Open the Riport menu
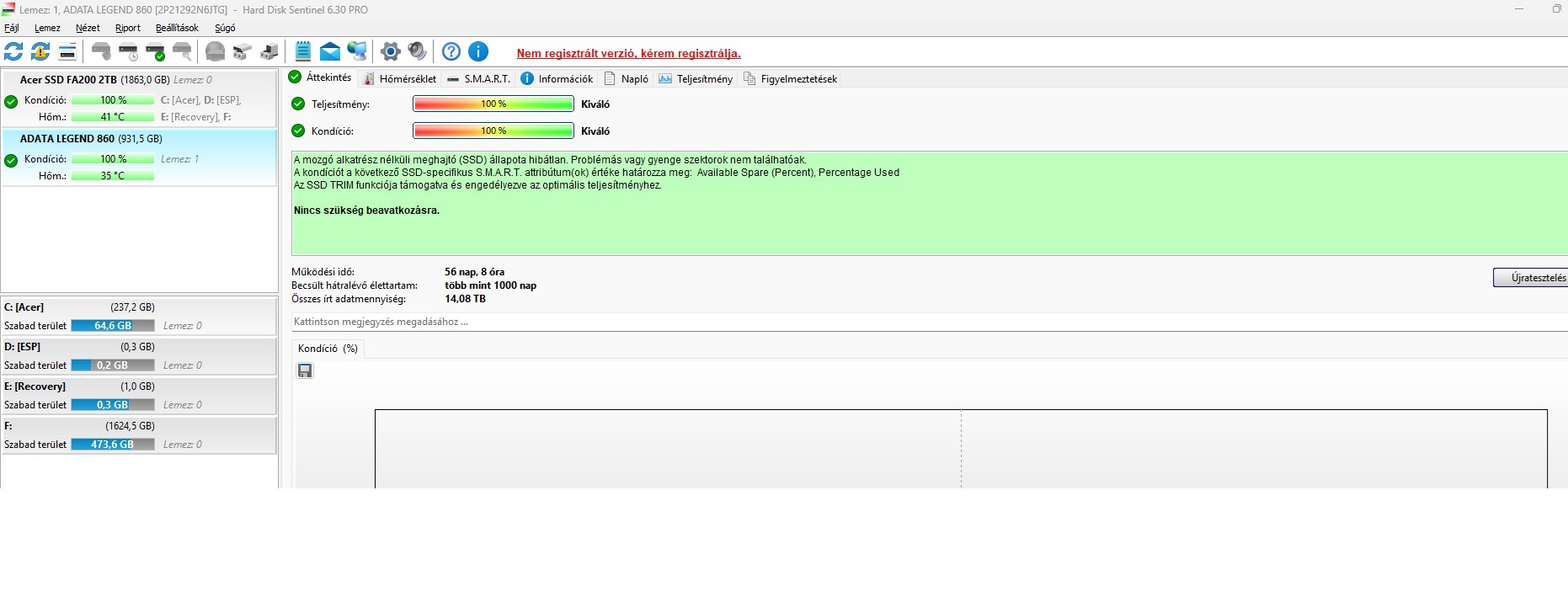Screen dimensions: 1568x613 [128, 28]
